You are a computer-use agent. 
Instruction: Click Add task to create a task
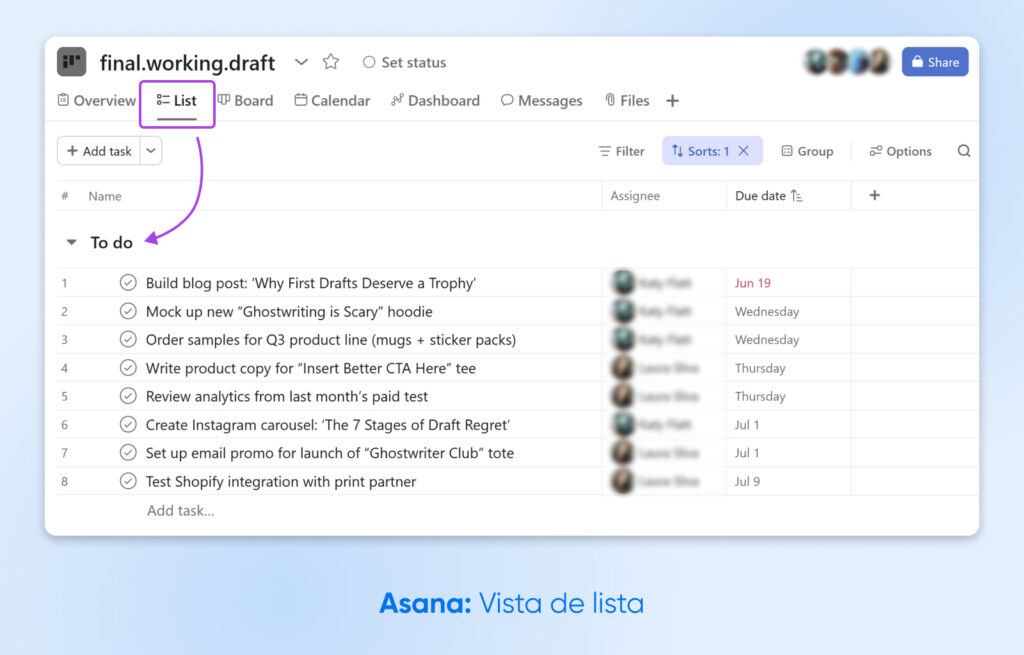(x=100, y=150)
